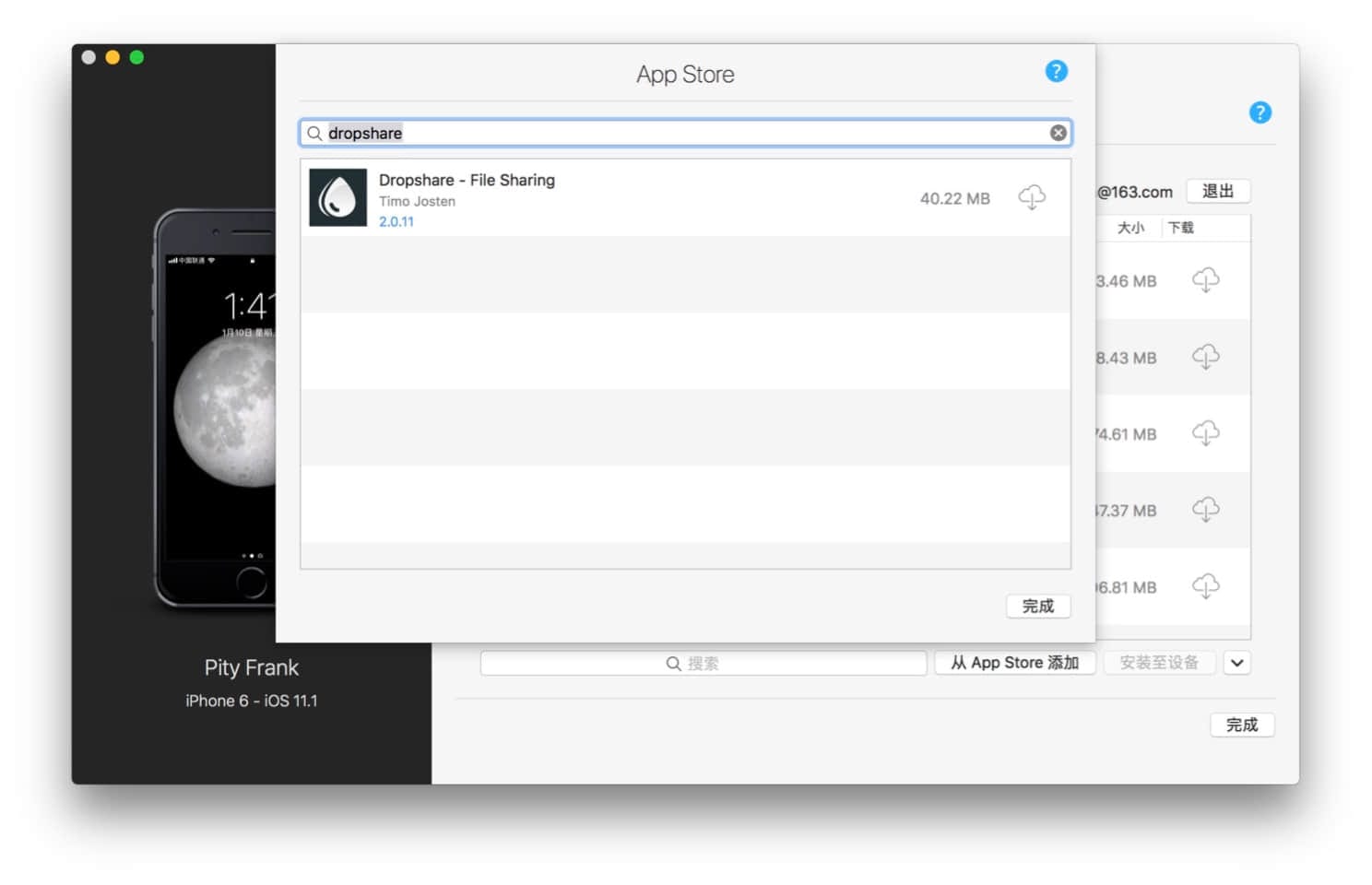Click 从 App Store 添加 button
Image resolution: width=1372 pixels, height=885 pixels.
[x=1014, y=663]
